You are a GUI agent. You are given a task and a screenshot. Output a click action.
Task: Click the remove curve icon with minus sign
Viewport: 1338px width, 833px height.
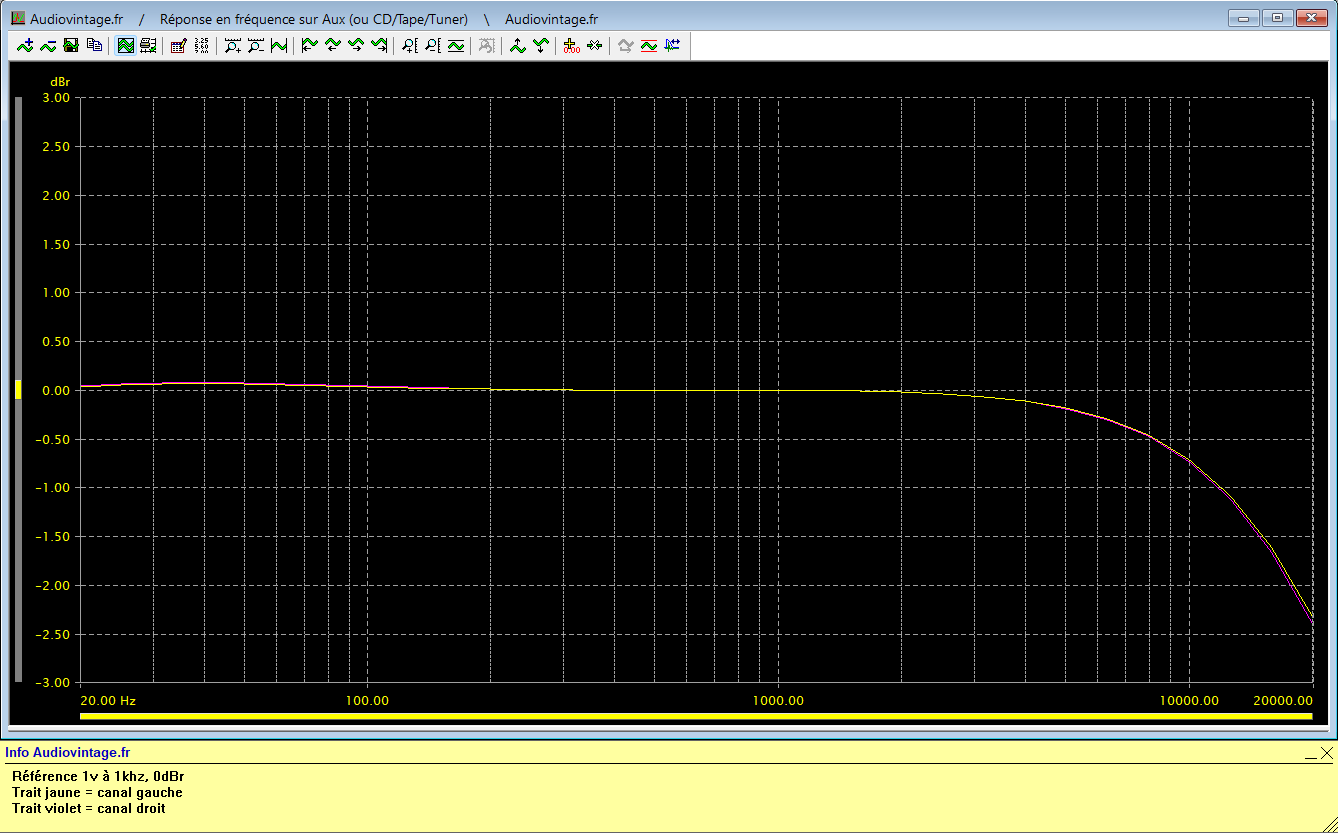coord(48,45)
